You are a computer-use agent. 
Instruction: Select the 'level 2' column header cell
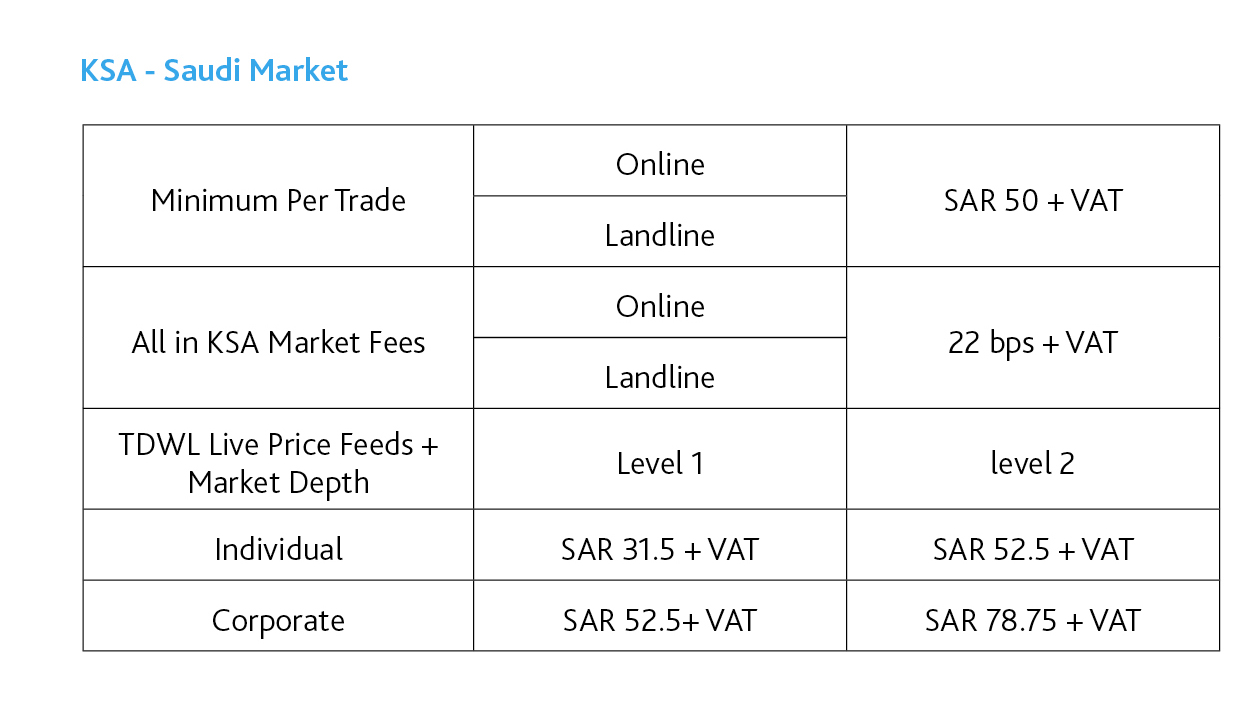[1033, 464]
